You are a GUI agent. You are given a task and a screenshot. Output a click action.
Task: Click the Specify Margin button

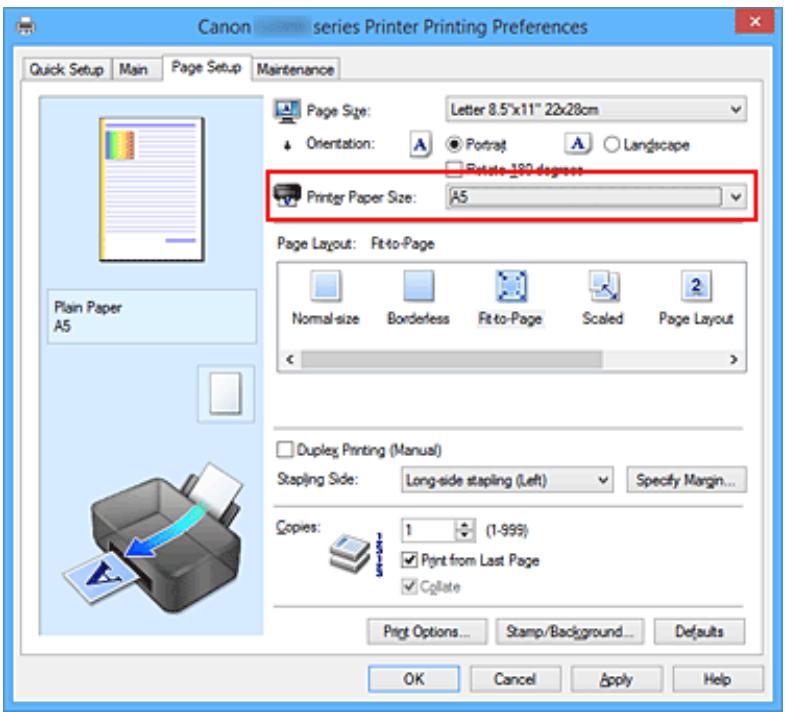point(686,480)
